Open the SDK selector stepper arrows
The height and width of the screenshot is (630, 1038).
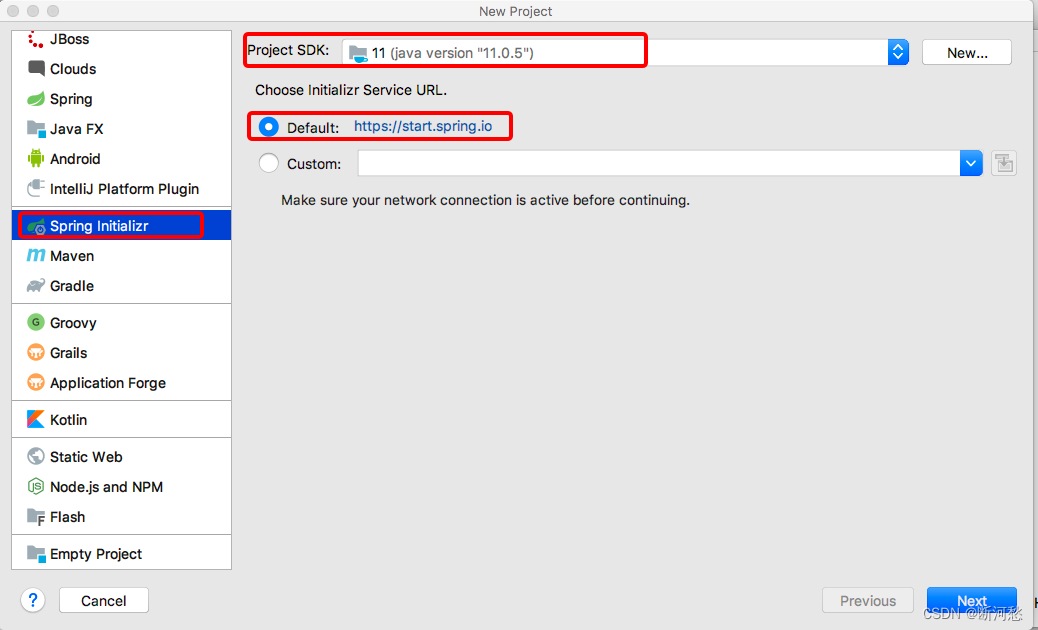(x=897, y=50)
